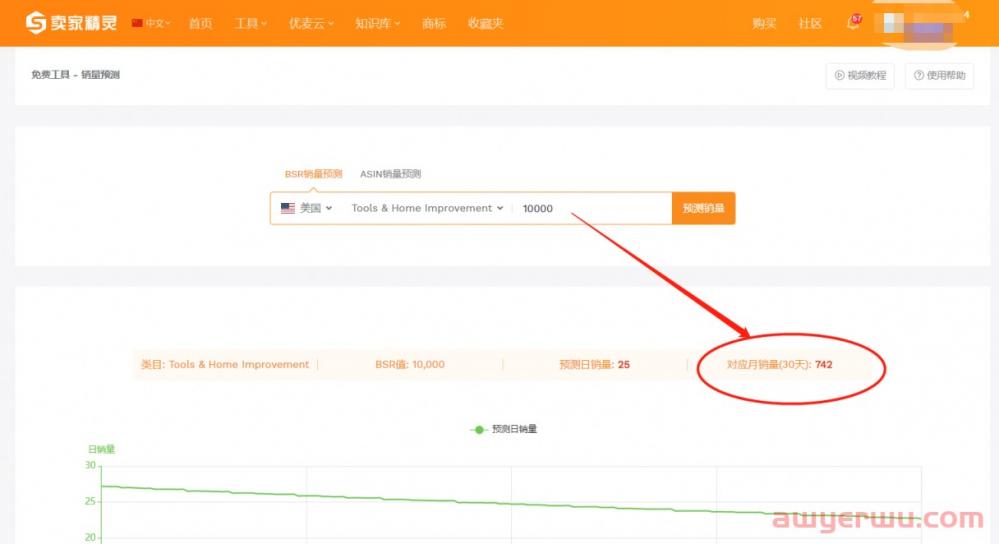Click the 卖家精灵 logo icon
The width and height of the screenshot is (999, 544).
tap(36, 22)
